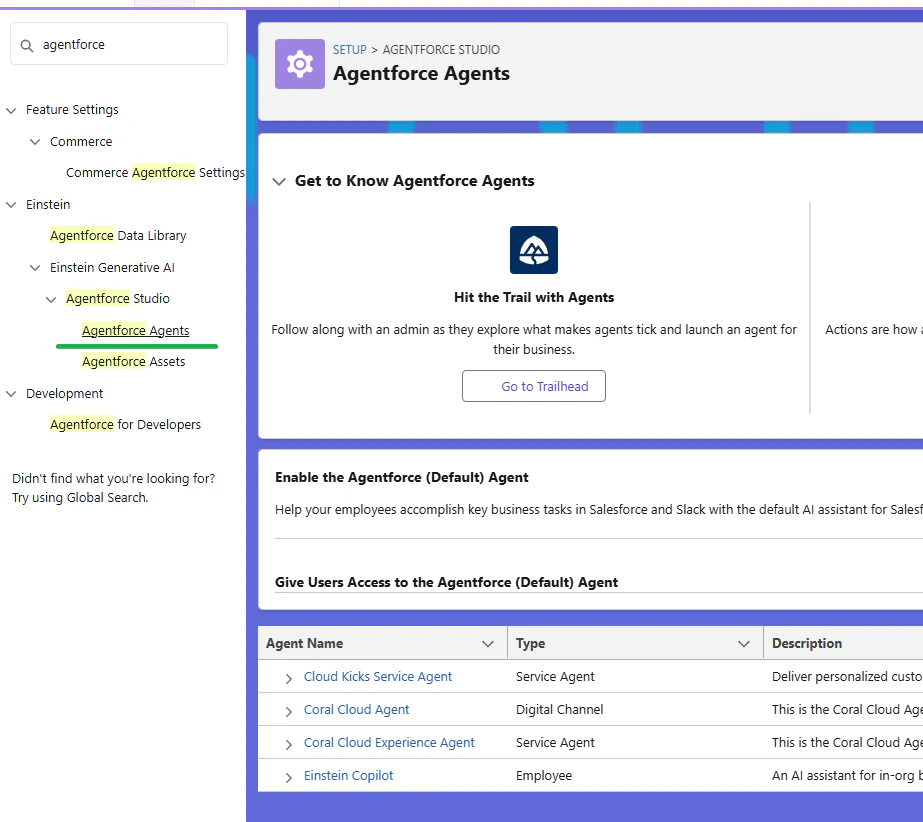
Task: Click Hit the Trail with Agents heading
Action: [534, 297]
